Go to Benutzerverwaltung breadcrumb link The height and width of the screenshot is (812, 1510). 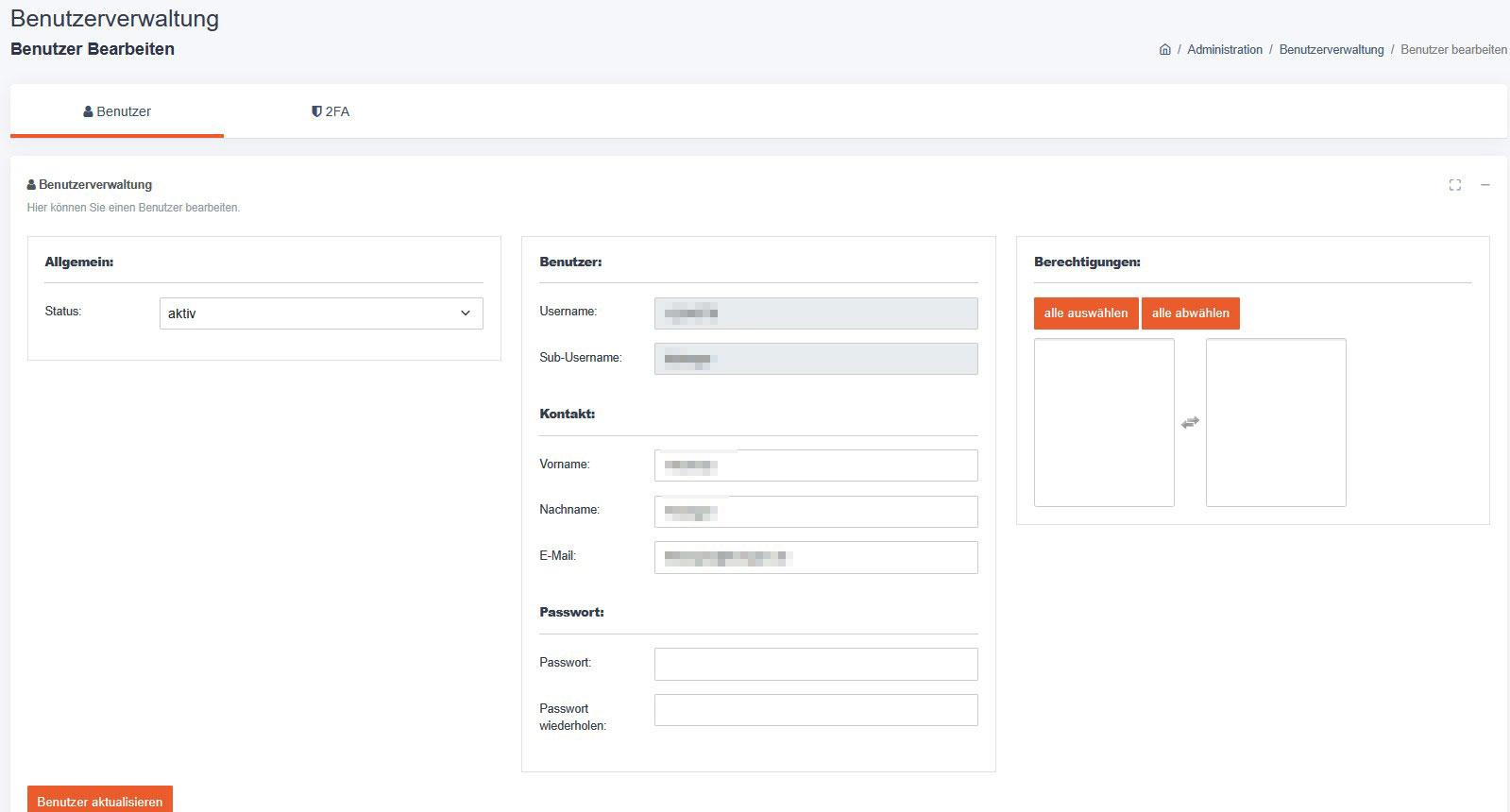1331,50
